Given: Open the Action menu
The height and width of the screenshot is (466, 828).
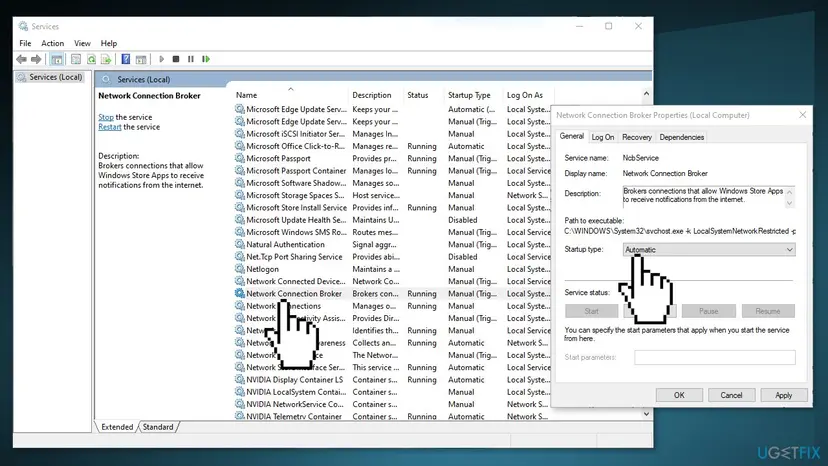Looking at the screenshot, I should [52, 43].
